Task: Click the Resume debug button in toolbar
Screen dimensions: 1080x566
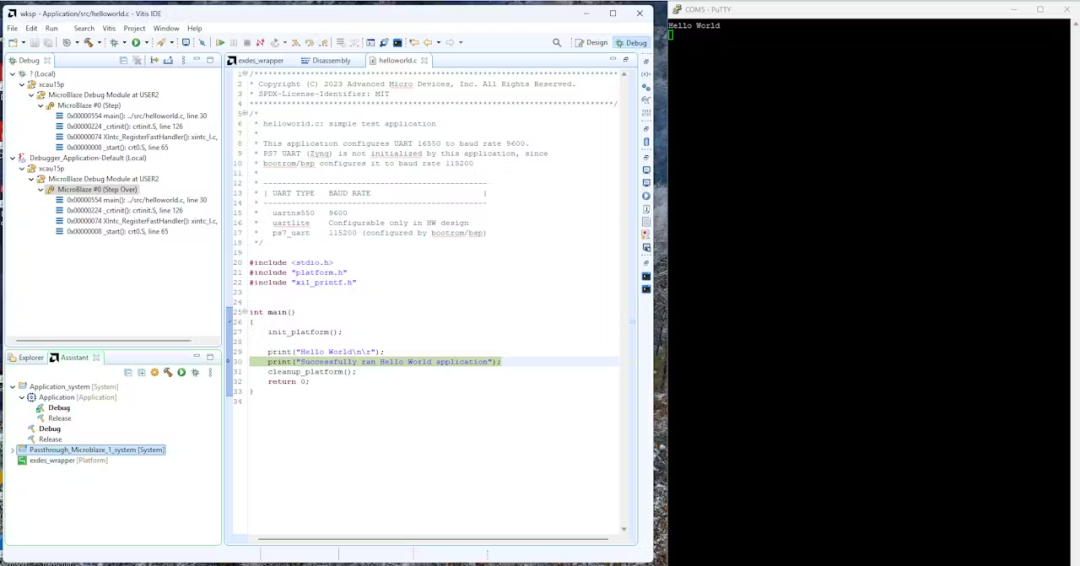Action: tap(220, 43)
